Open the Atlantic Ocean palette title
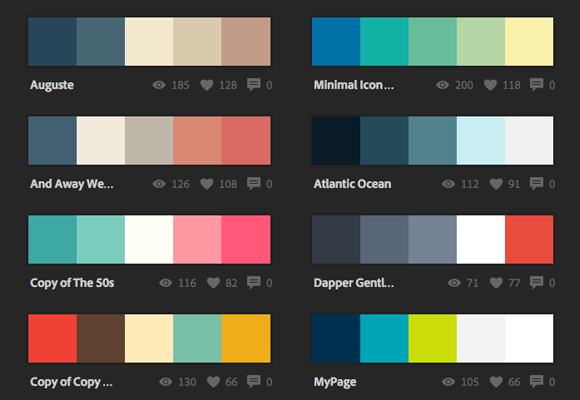The width and height of the screenshot is (580, 400). tap(352, 184)
